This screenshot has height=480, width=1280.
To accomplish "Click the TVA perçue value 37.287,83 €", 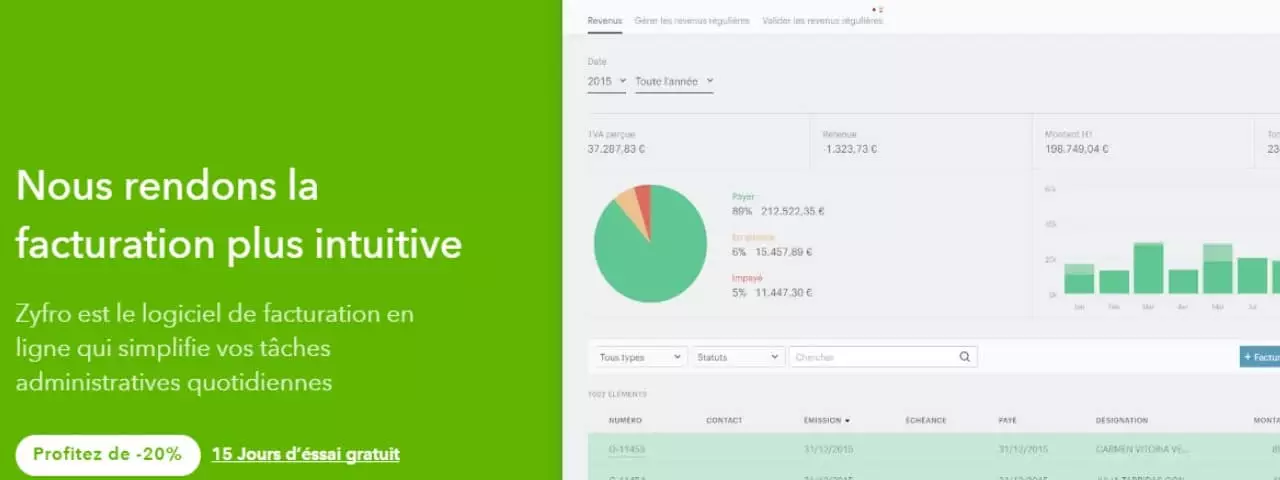I will coord(616,149).
